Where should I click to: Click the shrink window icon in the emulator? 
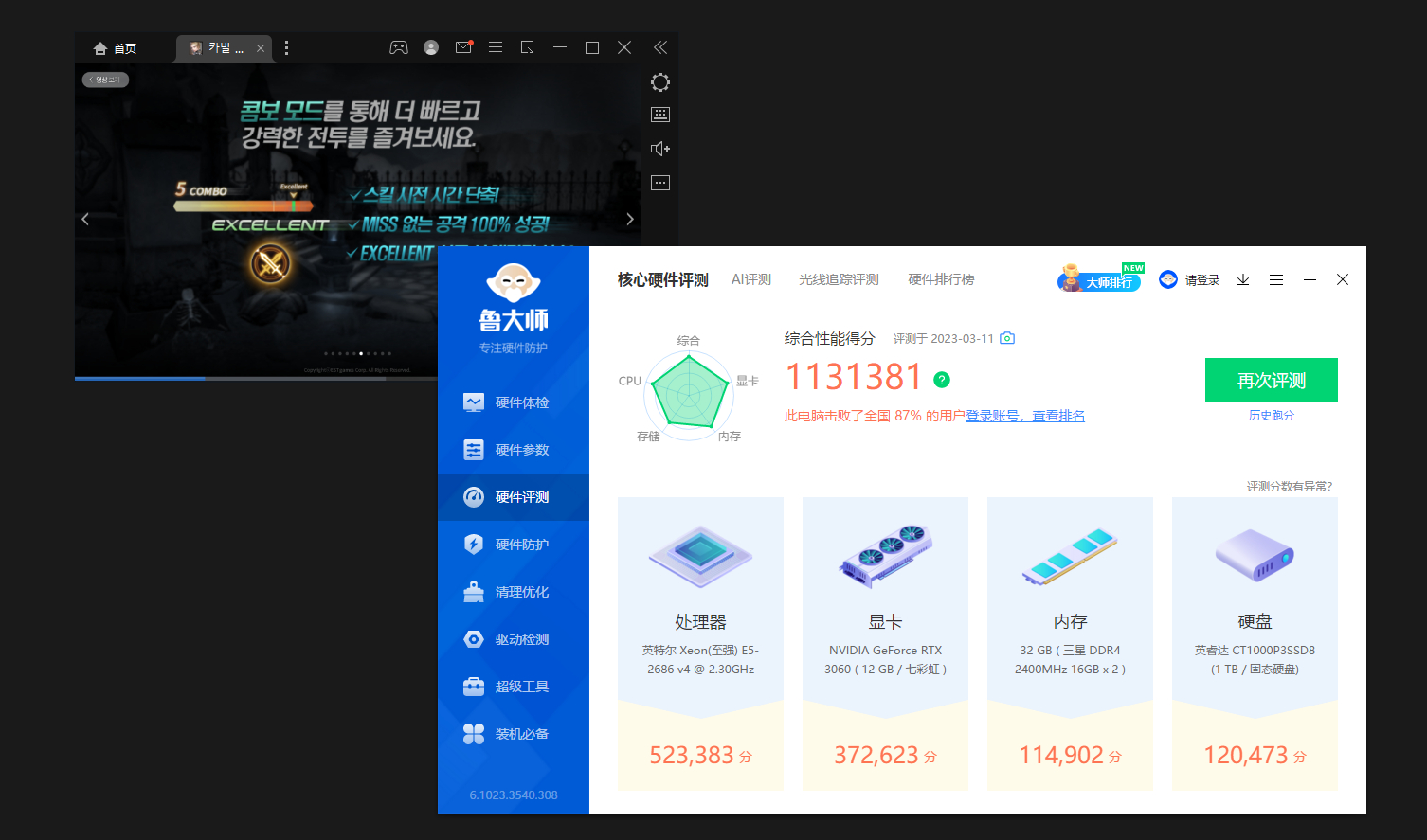[x=528, y=47]
